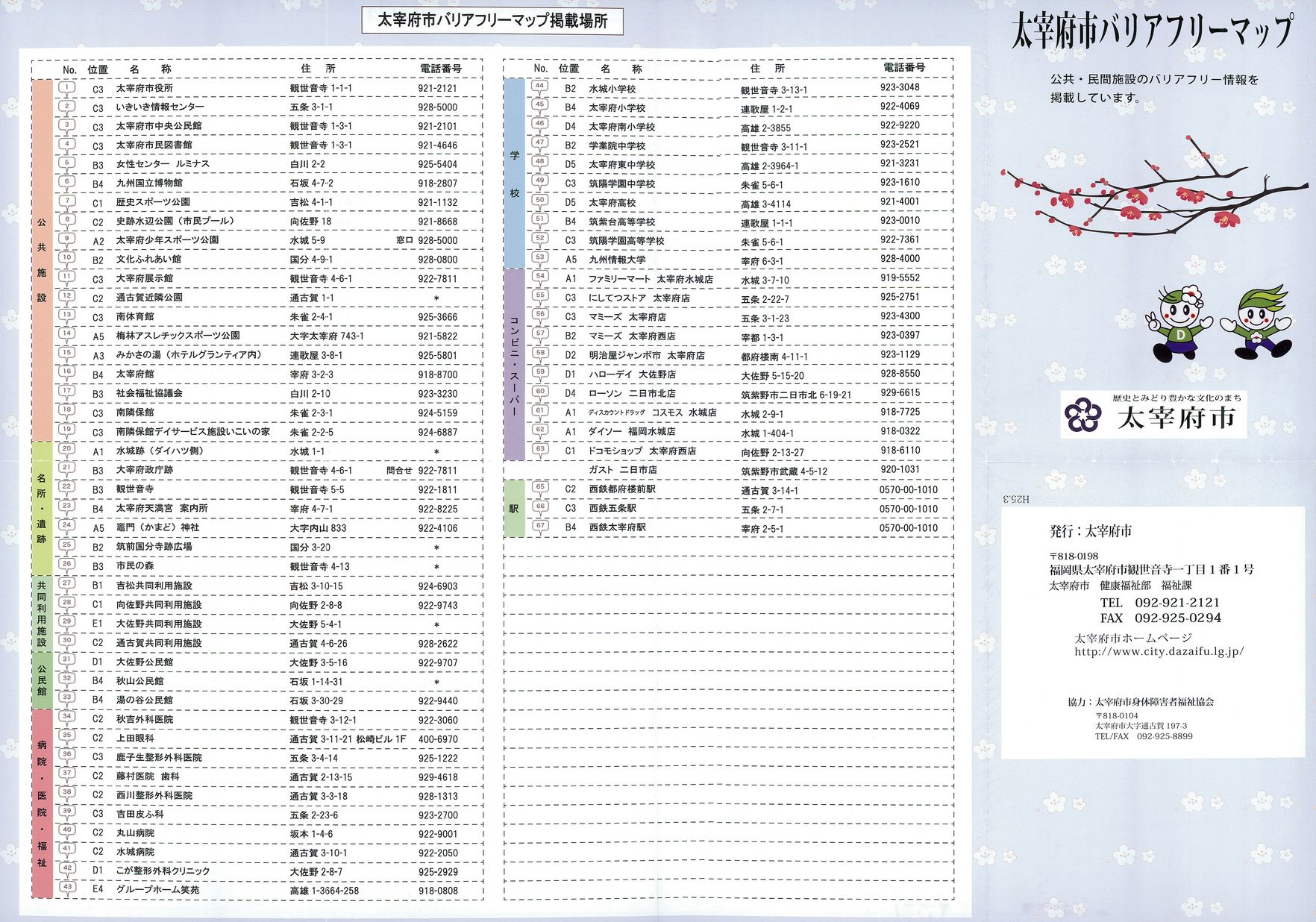Select marker 67 for 西鉄太宰府駅
The image size is (1316, 922).
click(539, 527)
